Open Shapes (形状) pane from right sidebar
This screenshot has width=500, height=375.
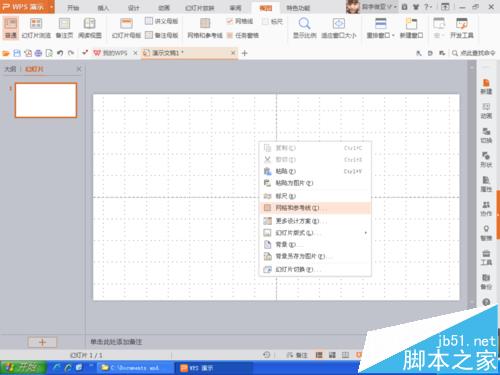click(486, 160)
